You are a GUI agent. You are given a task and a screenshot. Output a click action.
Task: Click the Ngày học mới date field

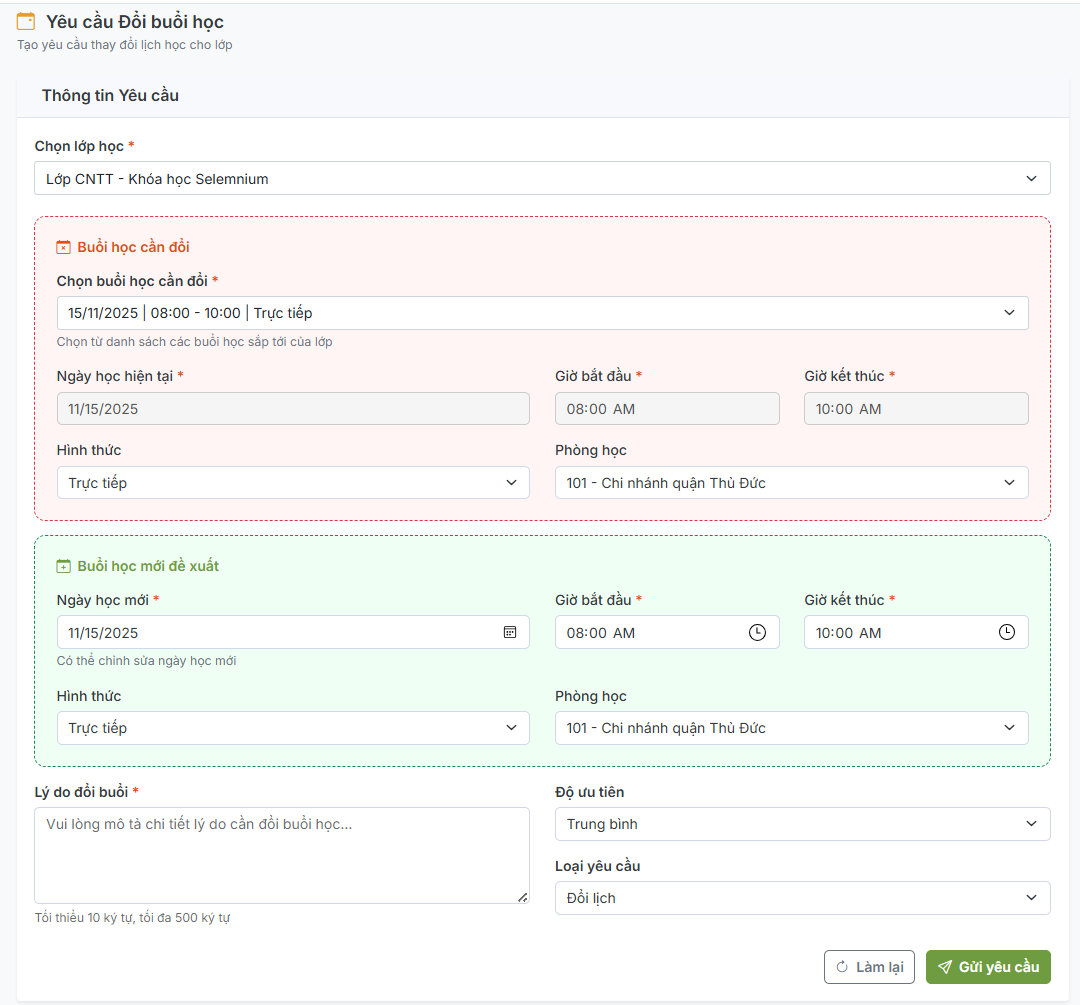(270, 632)
